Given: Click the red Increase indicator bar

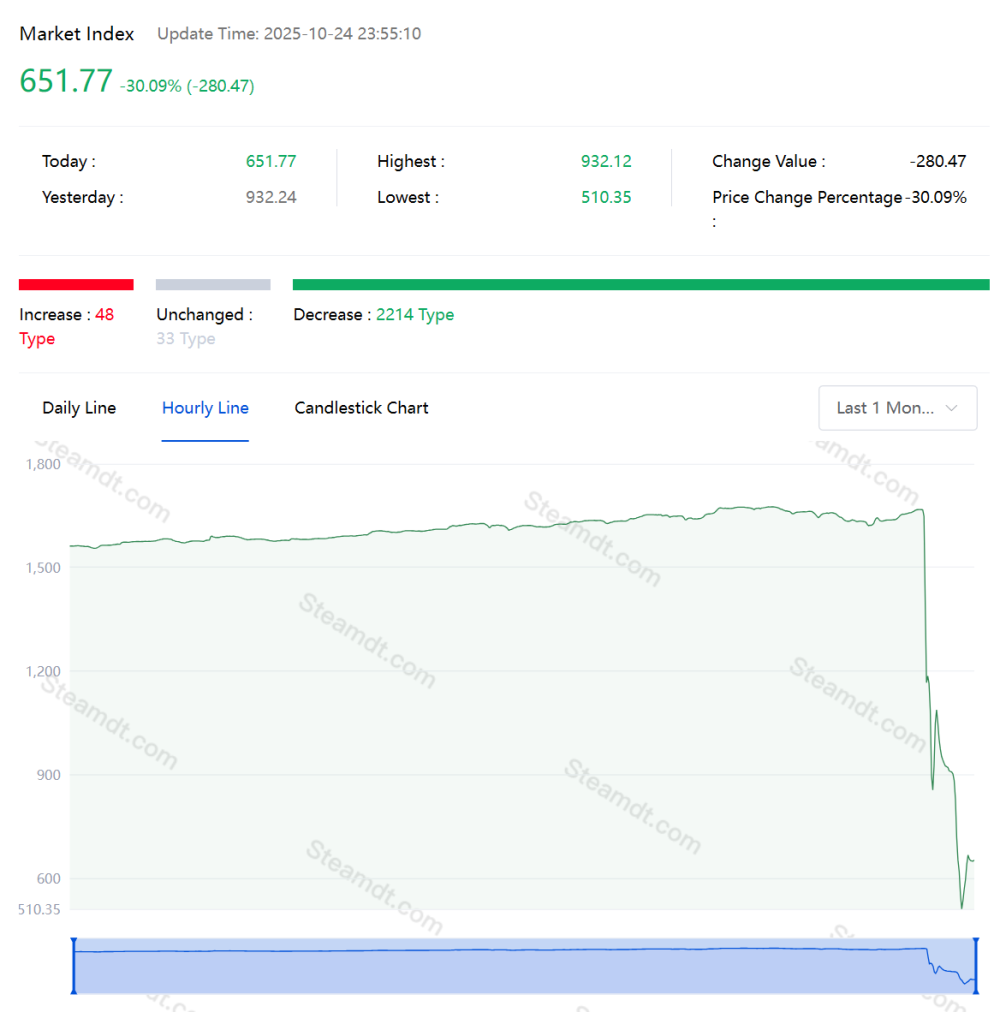Looking at the screenshot, I should pyautogui.click(x=76, y=285).
